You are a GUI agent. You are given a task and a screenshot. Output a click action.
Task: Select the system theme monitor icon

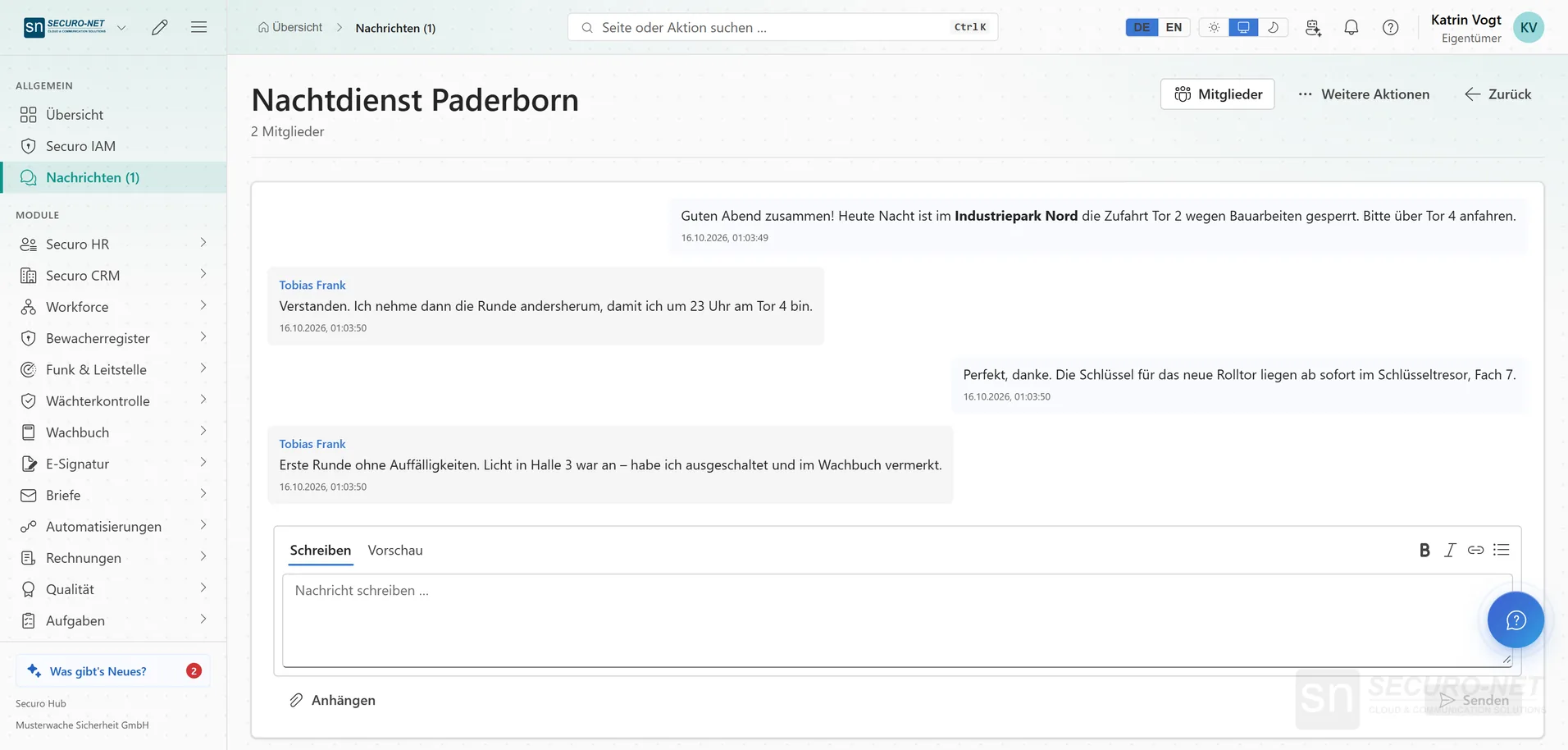(x=1243, y=27)
